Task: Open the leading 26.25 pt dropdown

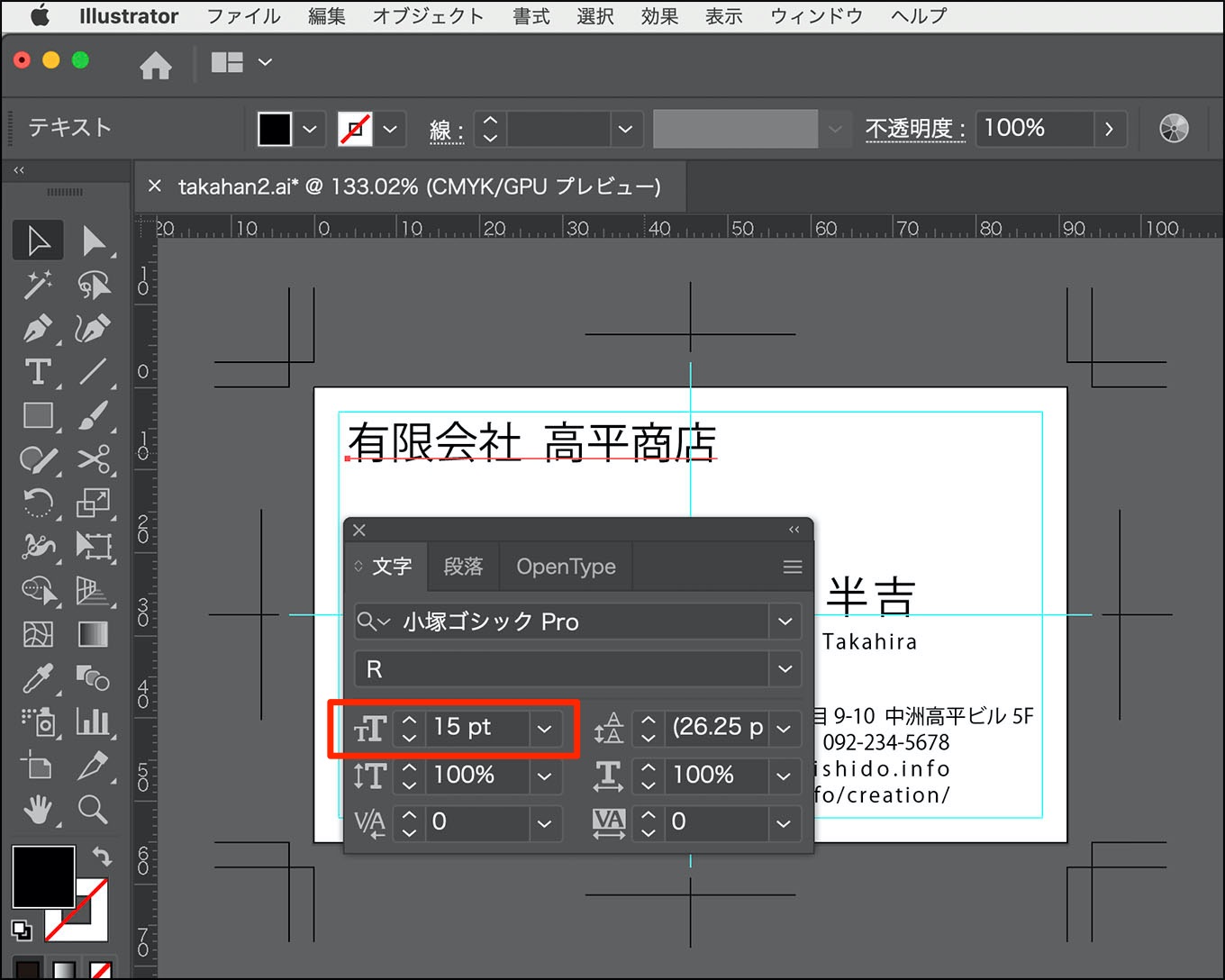Action: pyautogui.click(x=784, y=728)
